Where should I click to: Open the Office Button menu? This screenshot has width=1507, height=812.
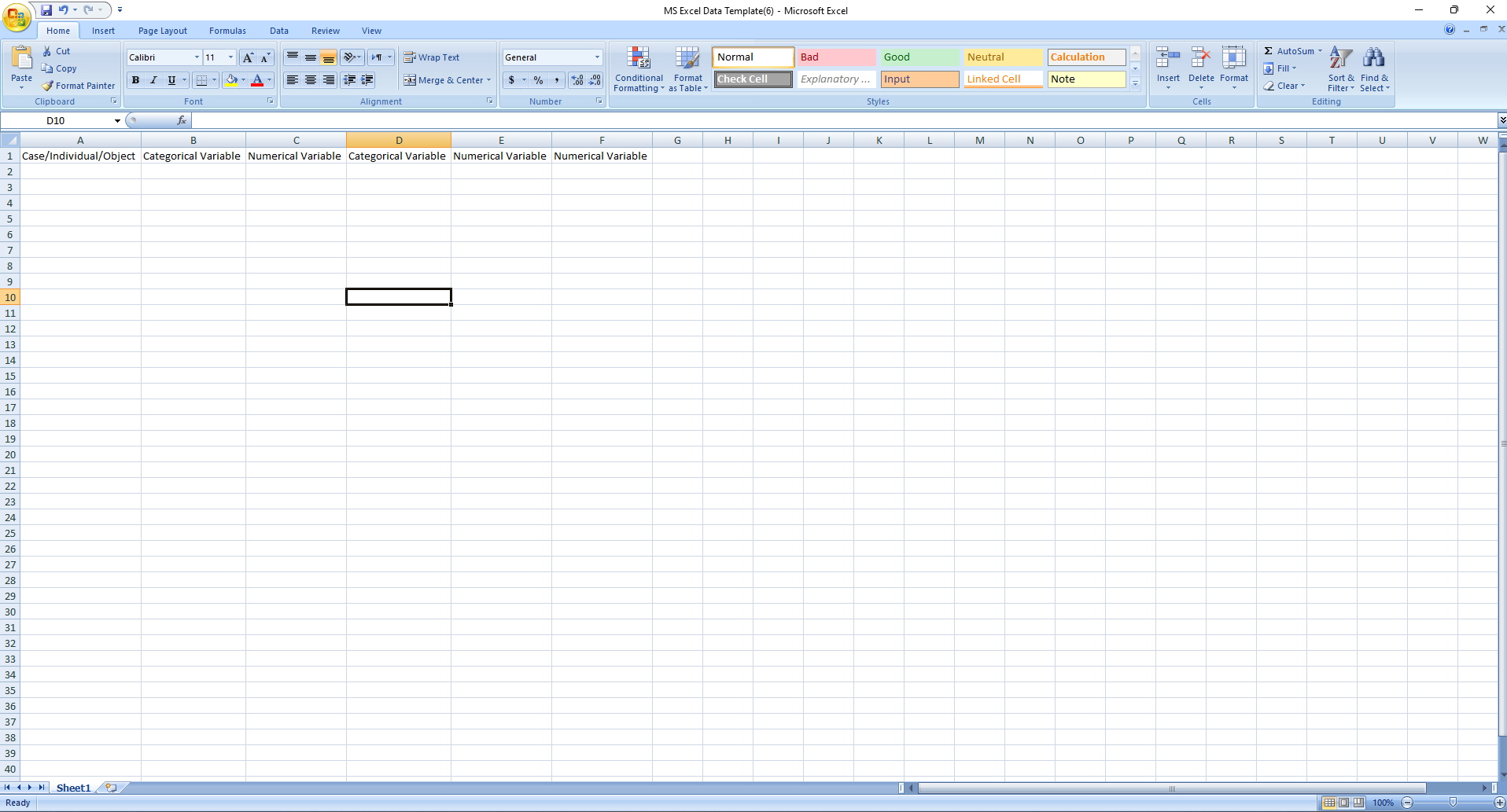pyautogui.click(x=17, y=16)
